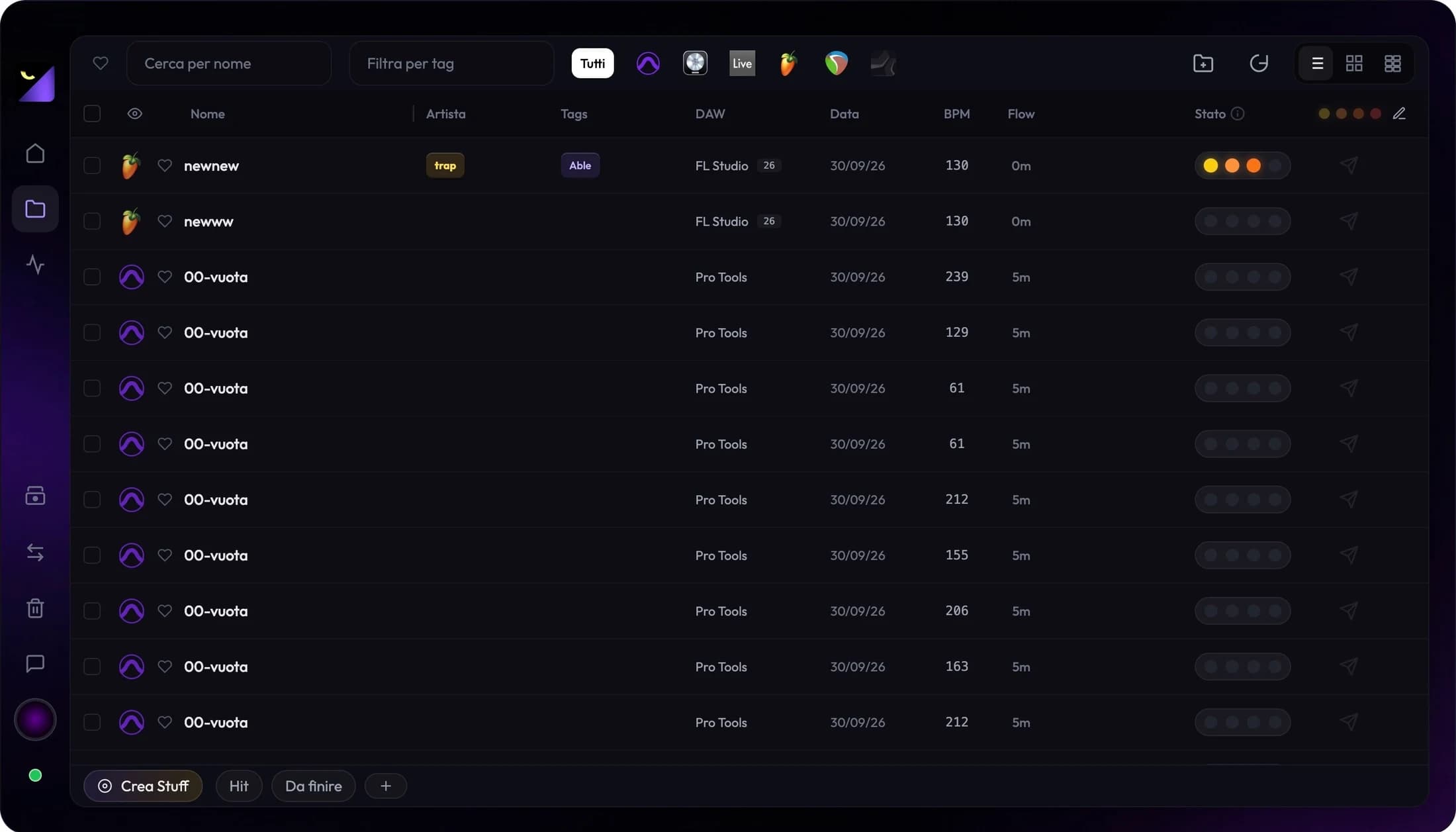Select the newww row checkbox
The width and height of the screenshot is (1456, 832).
[x=92, y=221]
